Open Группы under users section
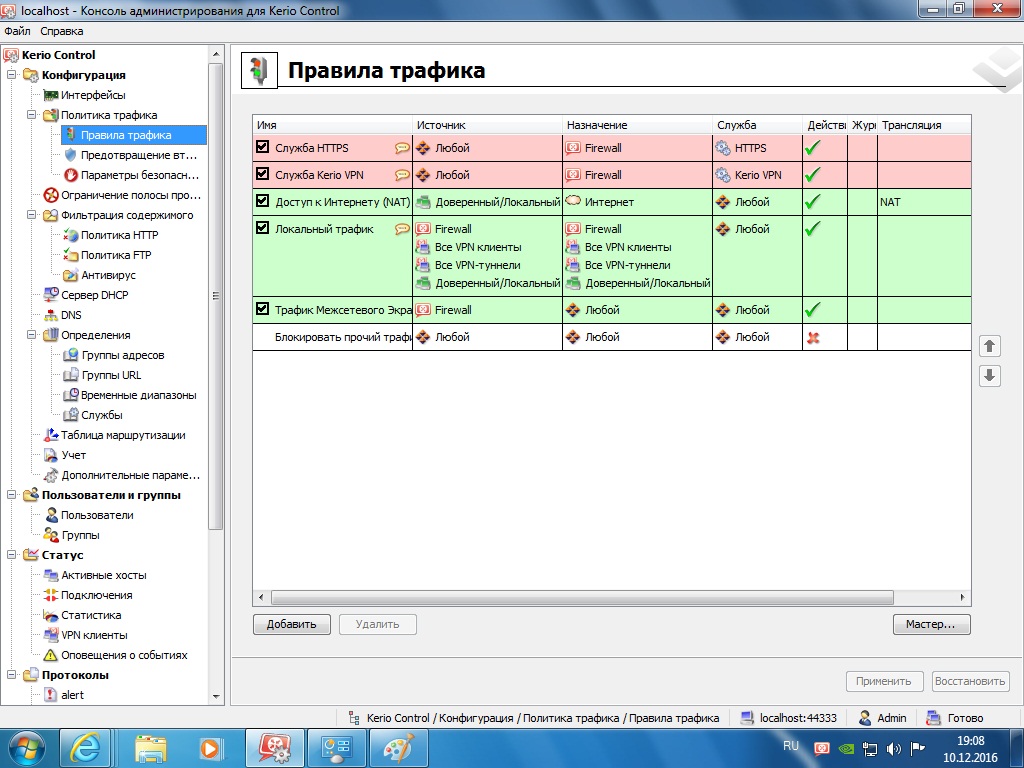The height and width of the screenshot is (768, 1024). point(71,536)
